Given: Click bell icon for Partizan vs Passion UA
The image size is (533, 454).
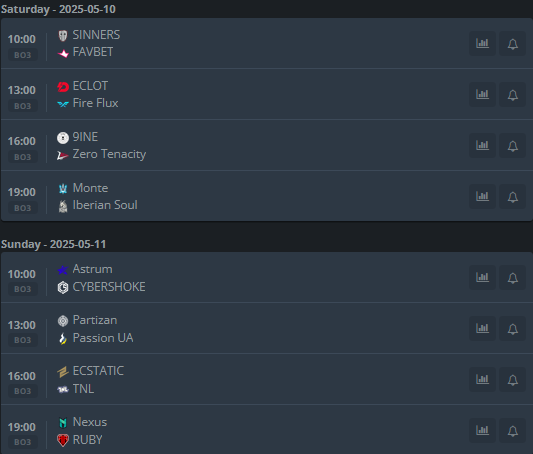Looking at the screenshot, I should coord(513,329).
